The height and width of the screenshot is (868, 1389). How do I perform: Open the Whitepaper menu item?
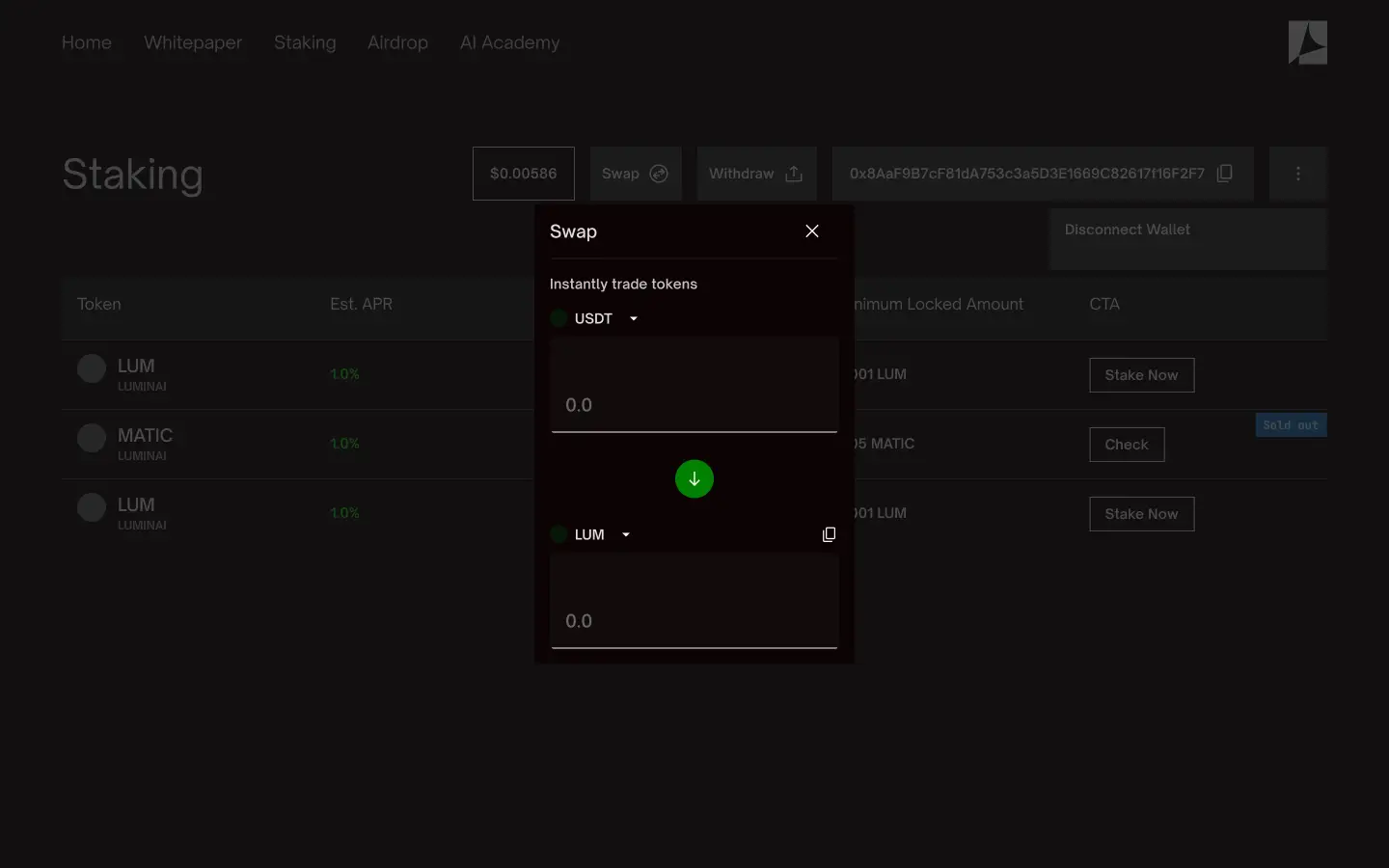click(193, 42)
